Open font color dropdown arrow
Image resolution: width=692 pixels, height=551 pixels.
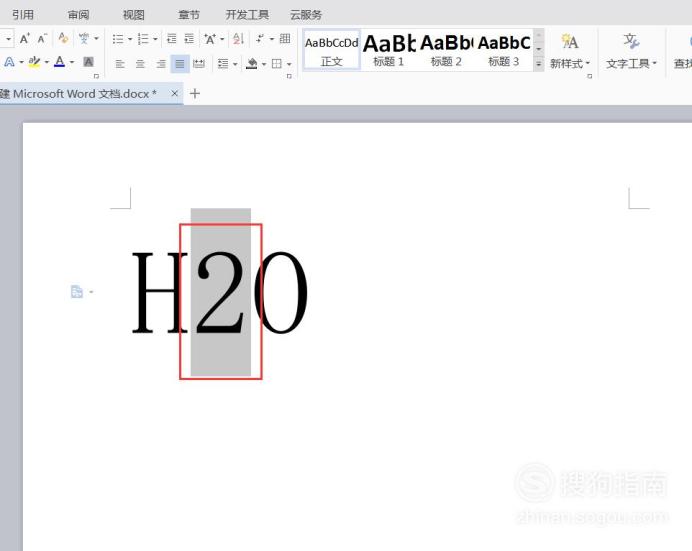(x=72, y=62)
